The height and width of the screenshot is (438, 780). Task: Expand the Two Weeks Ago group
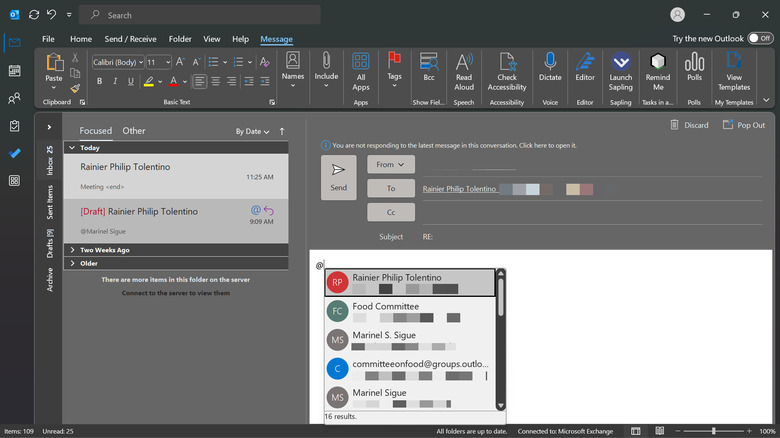point(73,250)
